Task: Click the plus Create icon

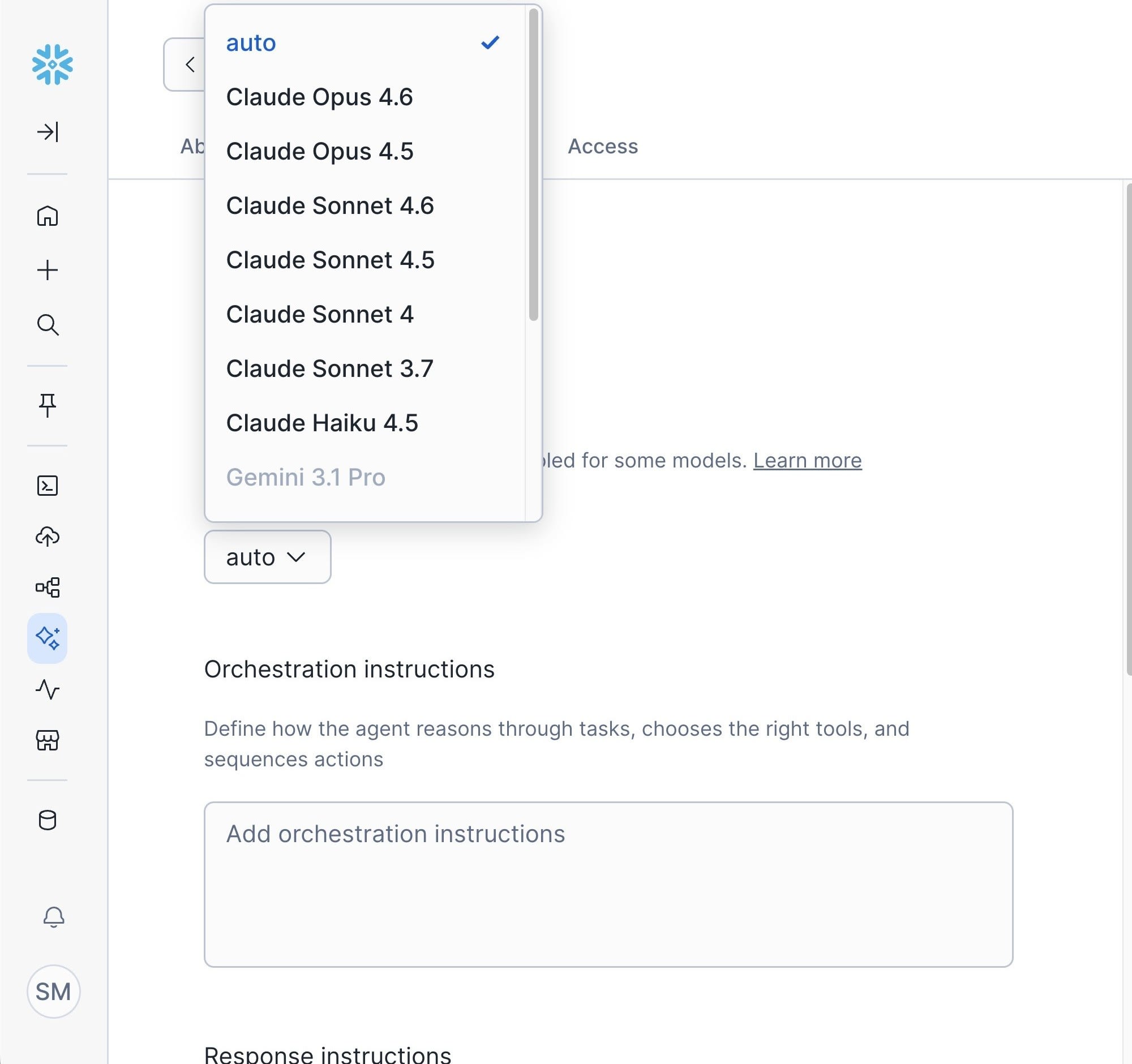Action: coord(48,270)
